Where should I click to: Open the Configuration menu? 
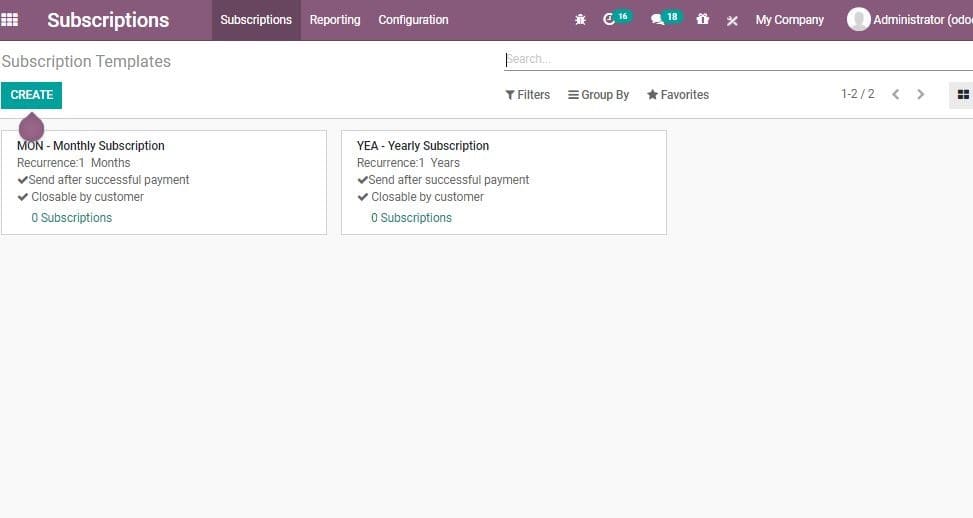tap(413, 20)
